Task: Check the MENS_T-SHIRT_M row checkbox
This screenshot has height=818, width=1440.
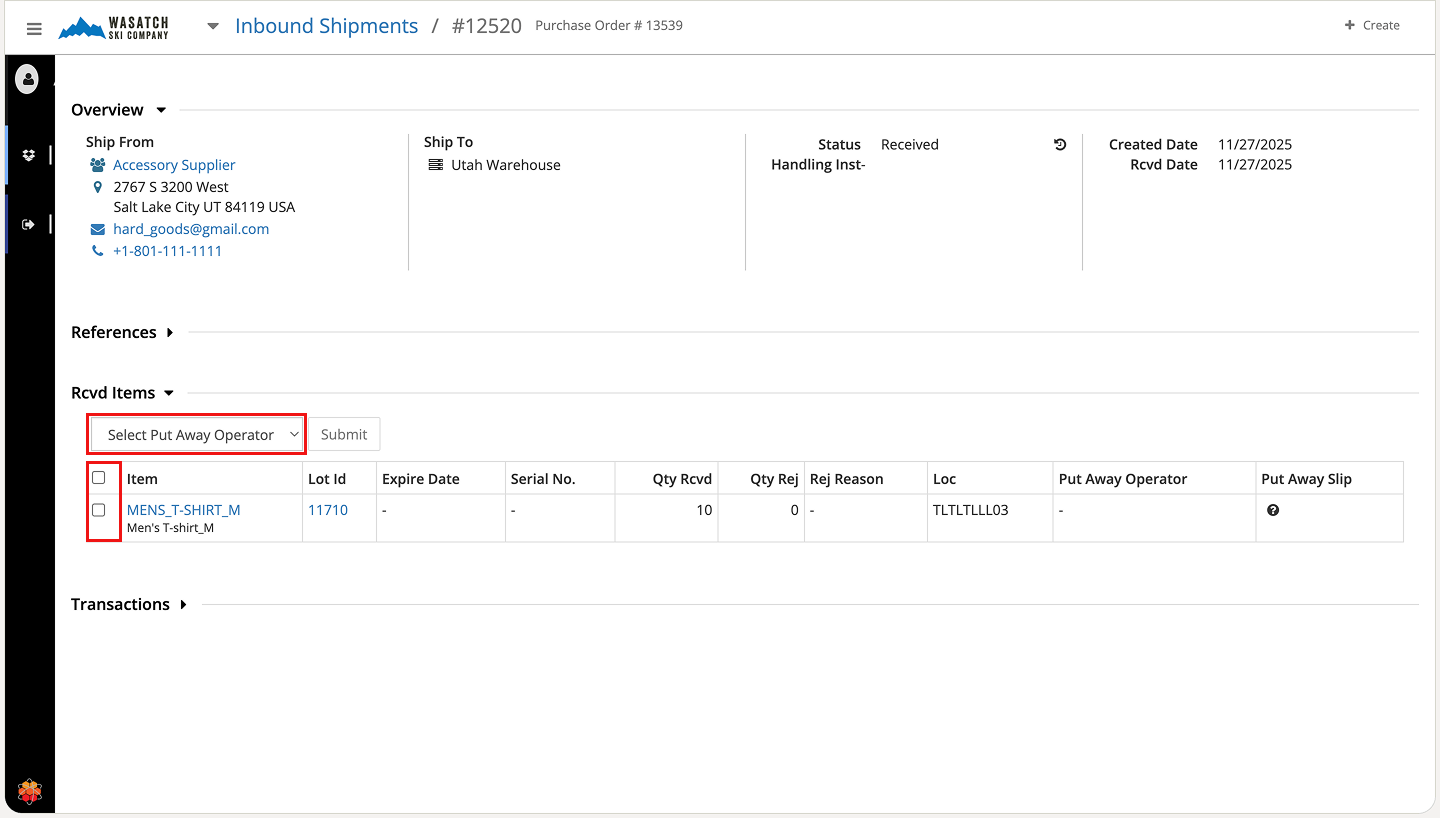Action: (x=99, y=510)
